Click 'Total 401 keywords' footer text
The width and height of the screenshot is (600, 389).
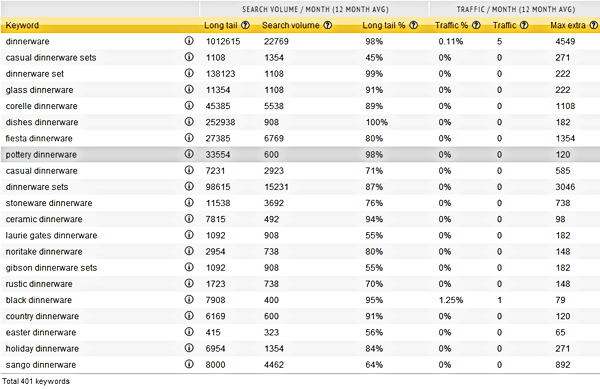(x=36, y=381)
